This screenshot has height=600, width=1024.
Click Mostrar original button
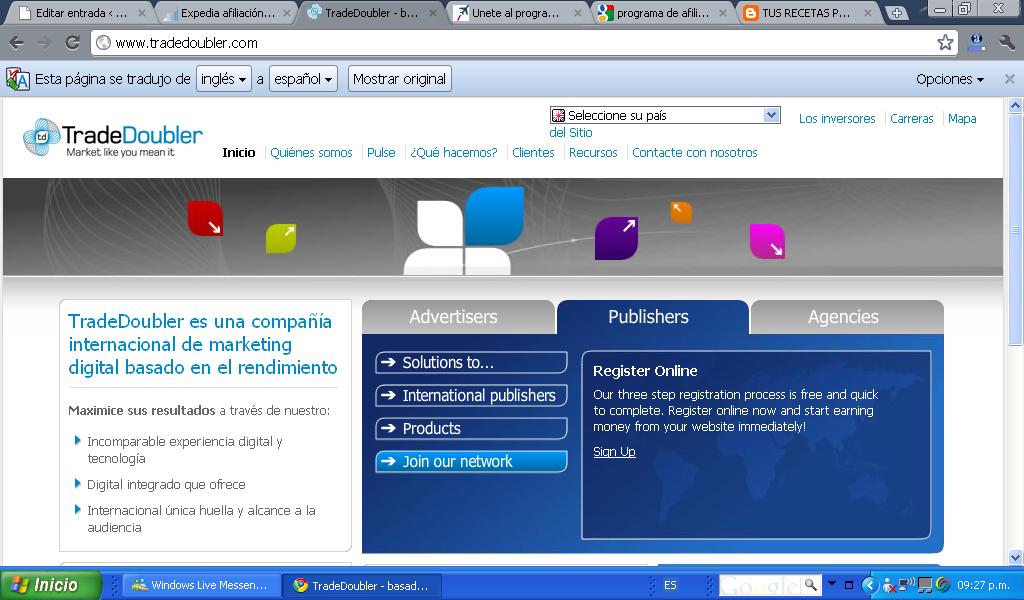[x=400, y=79]
